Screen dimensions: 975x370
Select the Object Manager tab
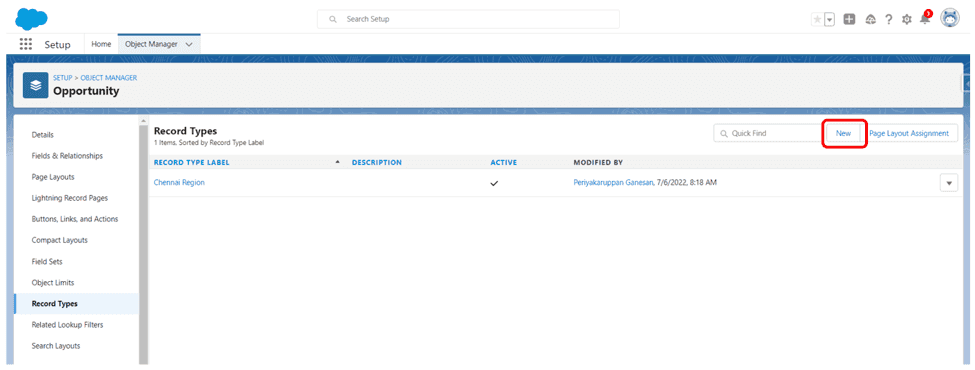point(151,44)
